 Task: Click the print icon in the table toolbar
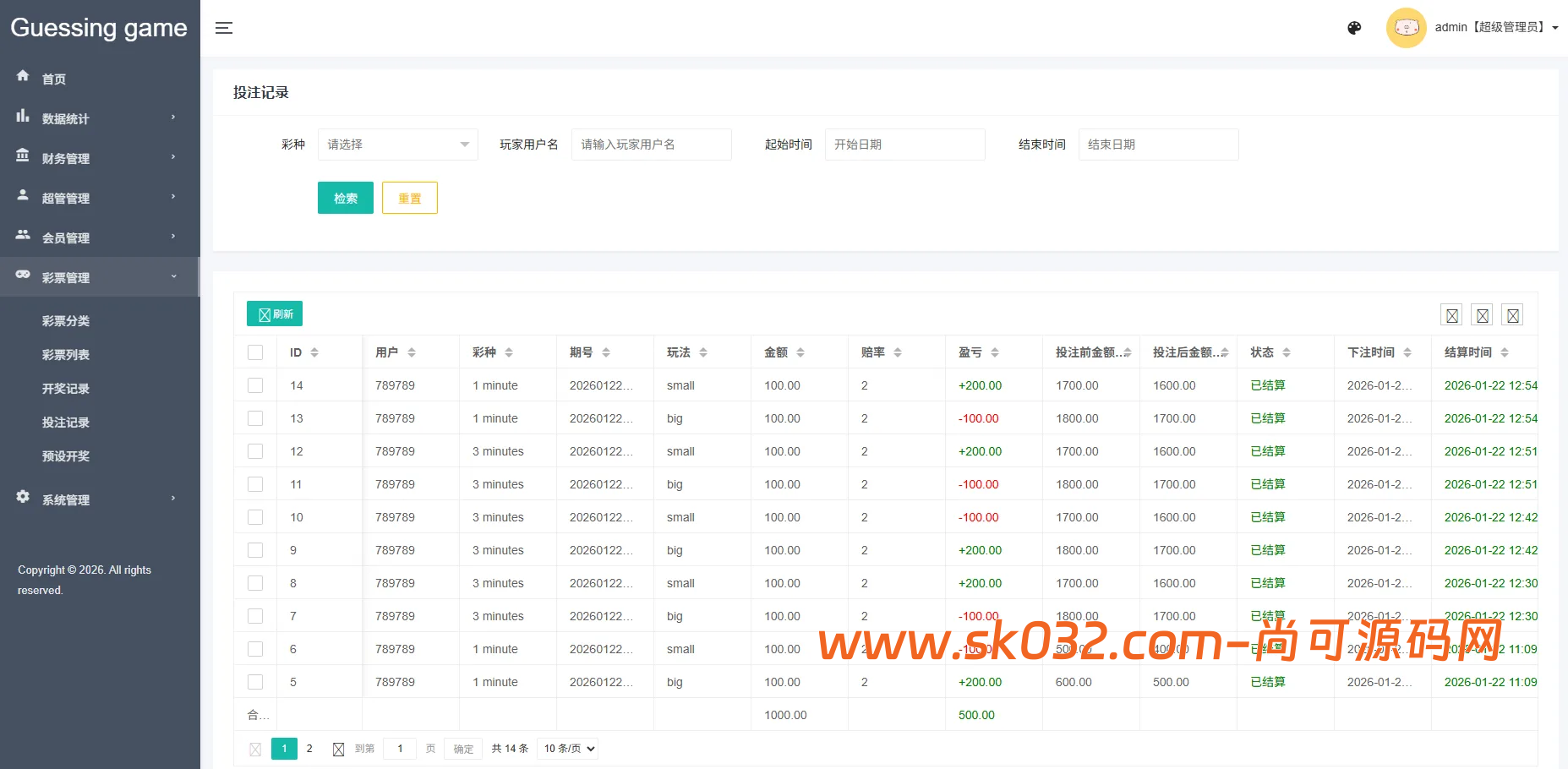tap(1512, 314)
